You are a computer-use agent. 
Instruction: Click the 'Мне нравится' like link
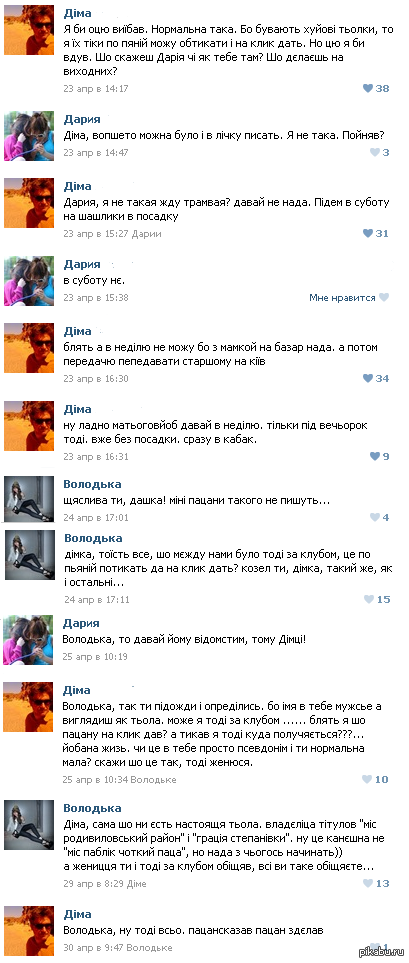[x=342, y=298]
